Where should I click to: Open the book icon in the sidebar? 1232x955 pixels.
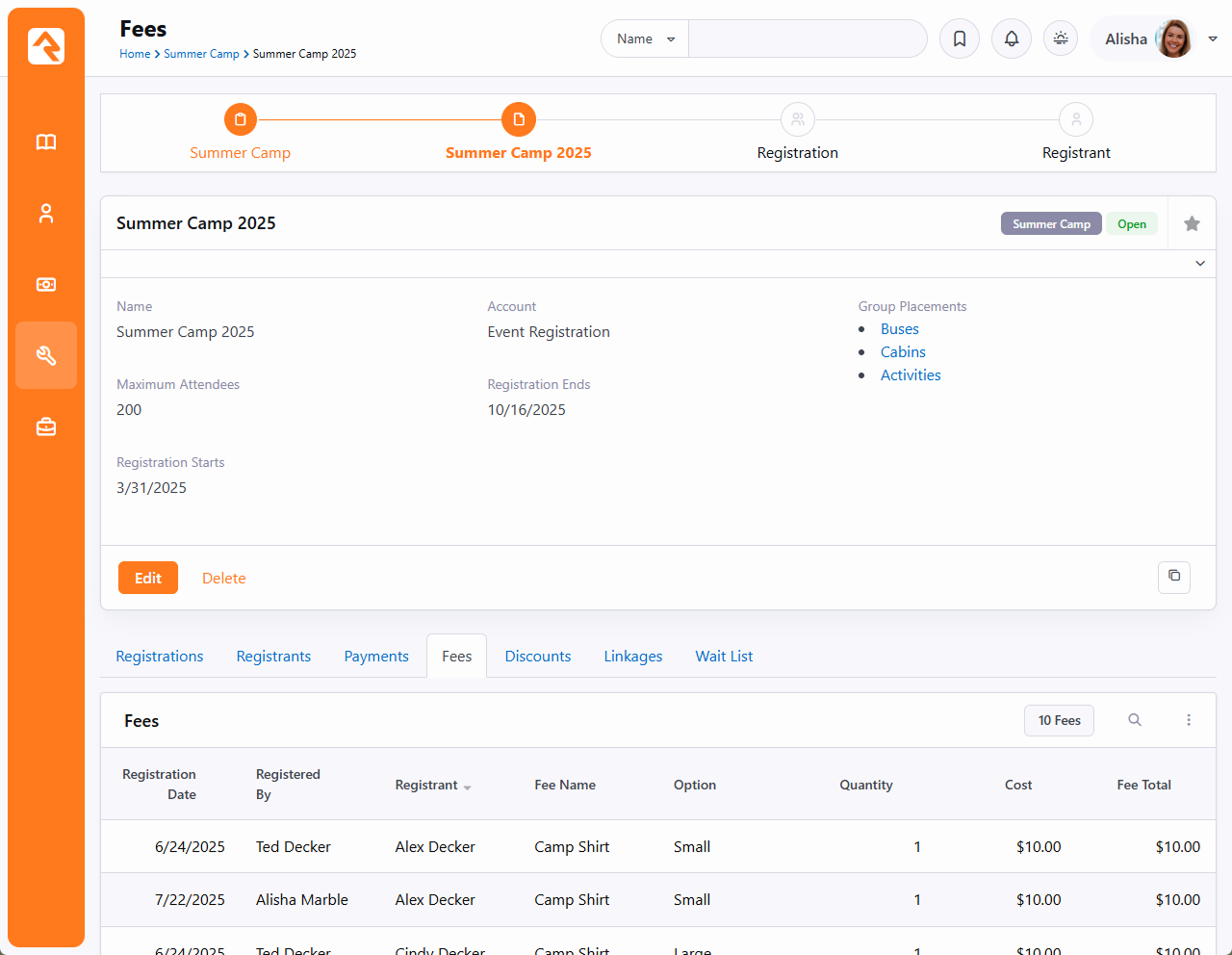[x=46, y=142]
